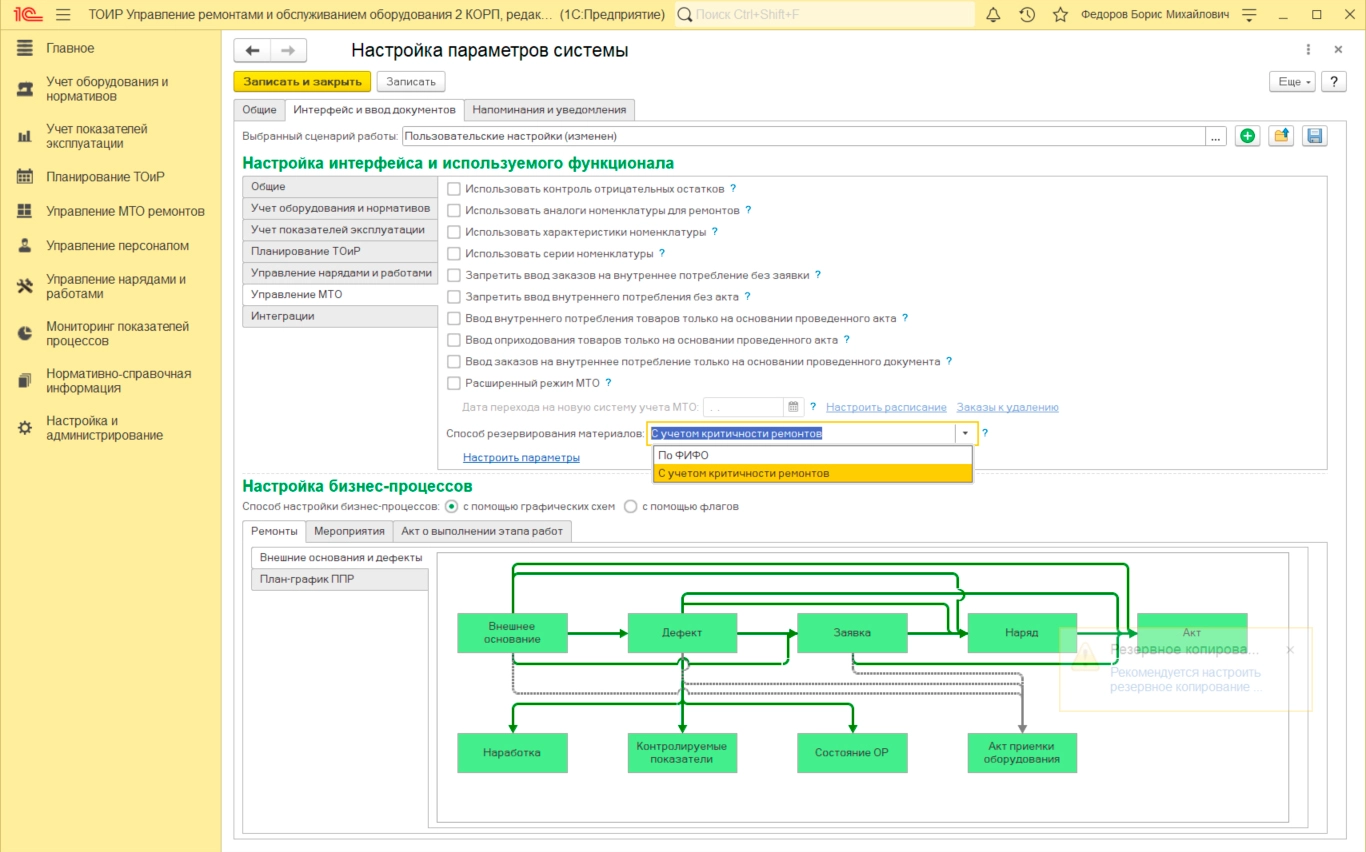
Task: Switch to Напоминания и уведомления tab
Action: click(x=549, y=110)
